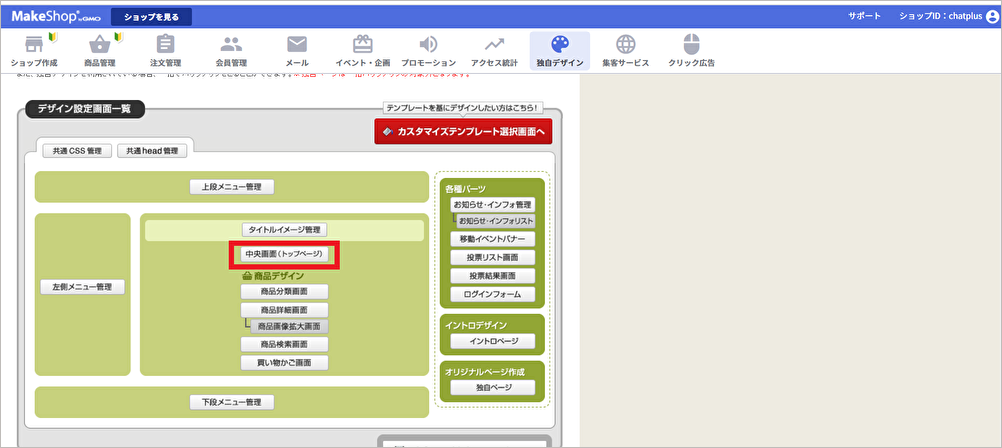1002x448 pixels.
Task: Open お知らせ･インフォリスト
Action: coord(496,221)
